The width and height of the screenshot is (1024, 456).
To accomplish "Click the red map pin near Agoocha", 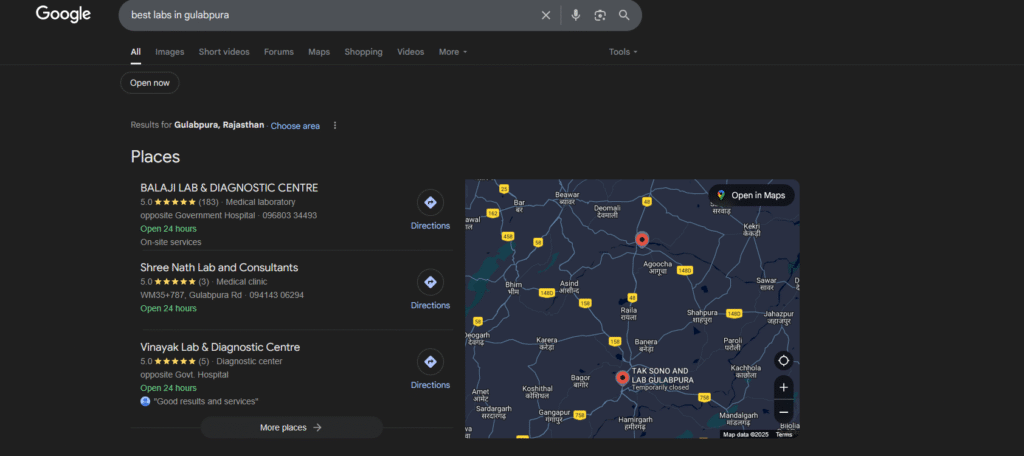I will pyautogui.click(x=642, y=240).
